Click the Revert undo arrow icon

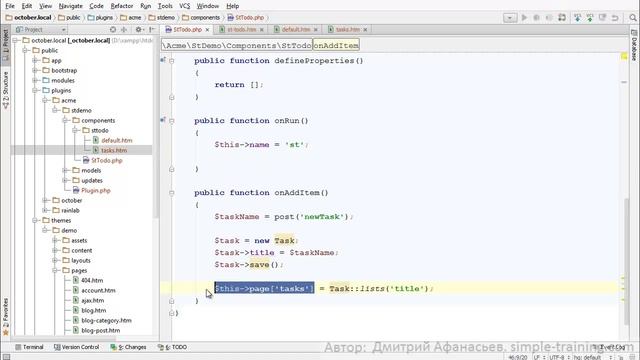615,18
